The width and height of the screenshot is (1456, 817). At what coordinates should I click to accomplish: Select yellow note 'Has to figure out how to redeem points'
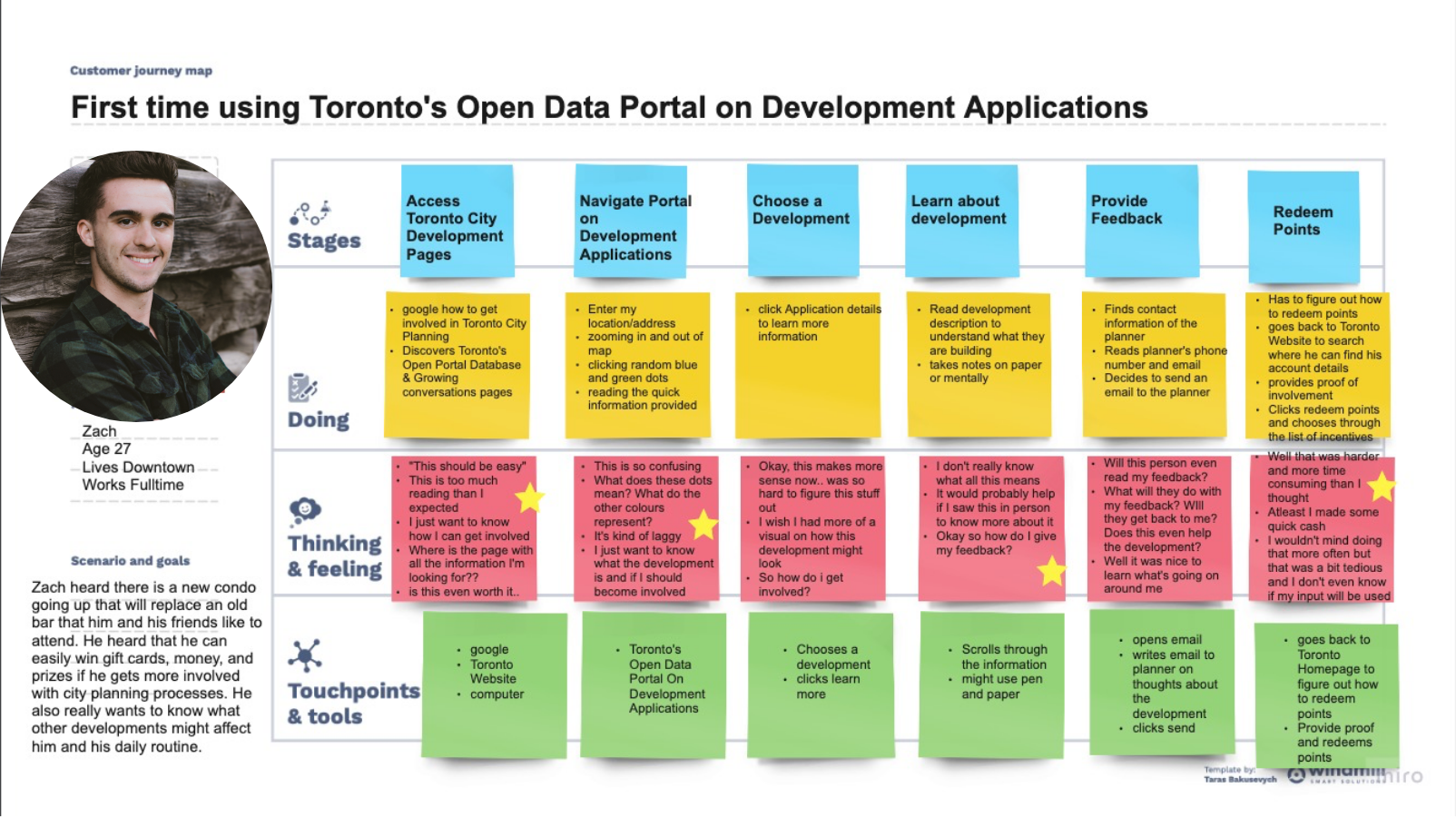click(x=1317, y=366)
